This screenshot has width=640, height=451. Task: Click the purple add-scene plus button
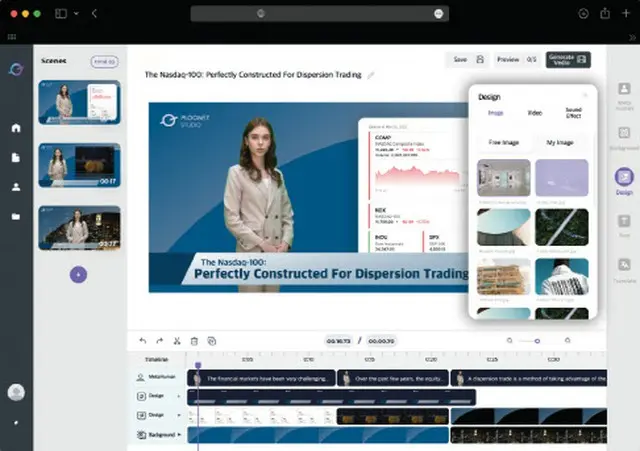click(78, 275)
